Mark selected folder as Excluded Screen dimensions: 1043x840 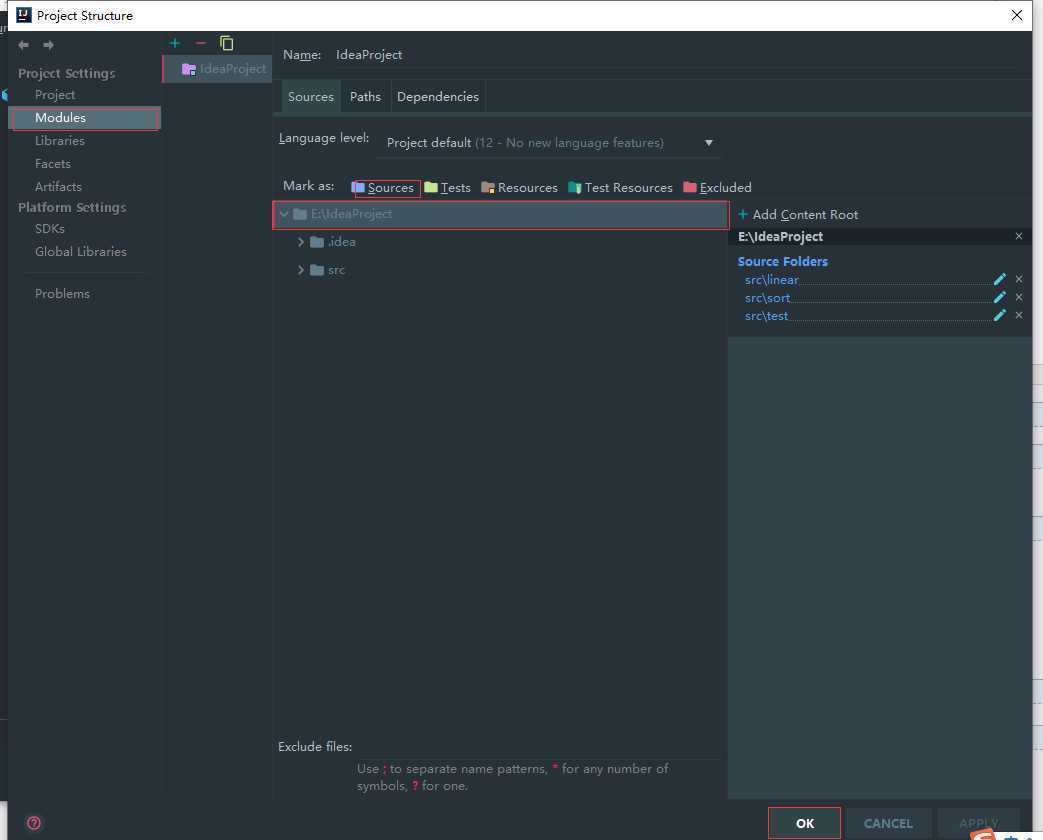[x=717, y=188]
